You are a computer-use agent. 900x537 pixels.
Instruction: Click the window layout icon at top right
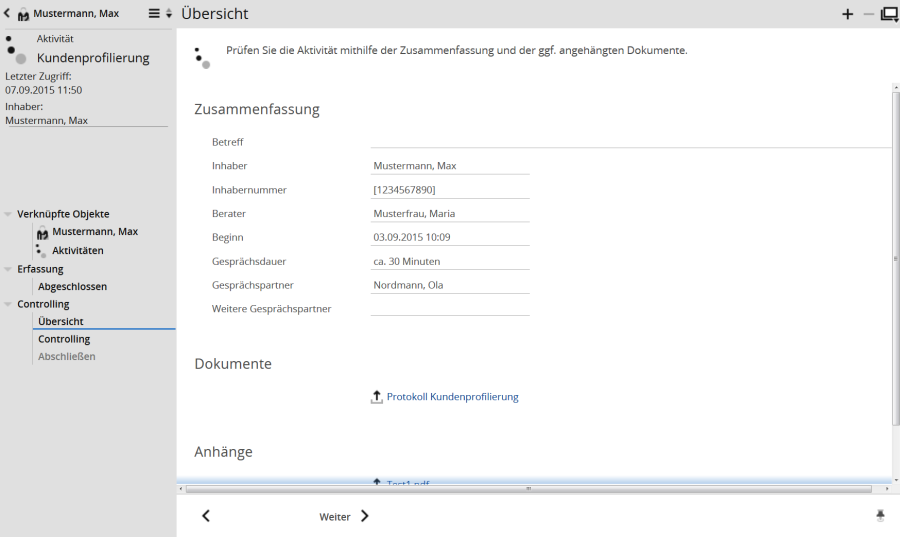click(889, 14)
